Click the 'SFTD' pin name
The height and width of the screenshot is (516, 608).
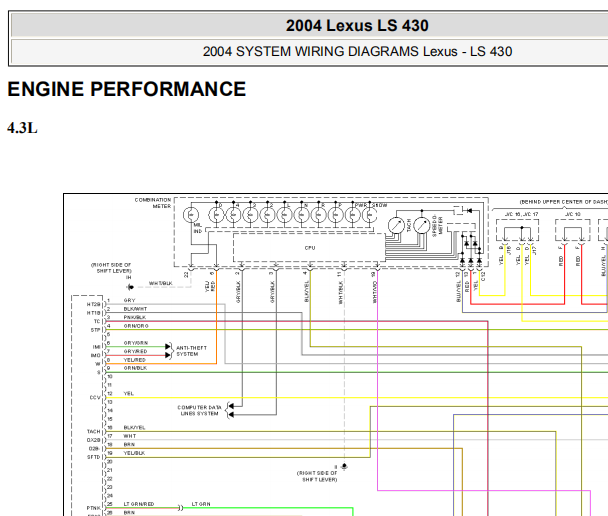tap(93, 457)
